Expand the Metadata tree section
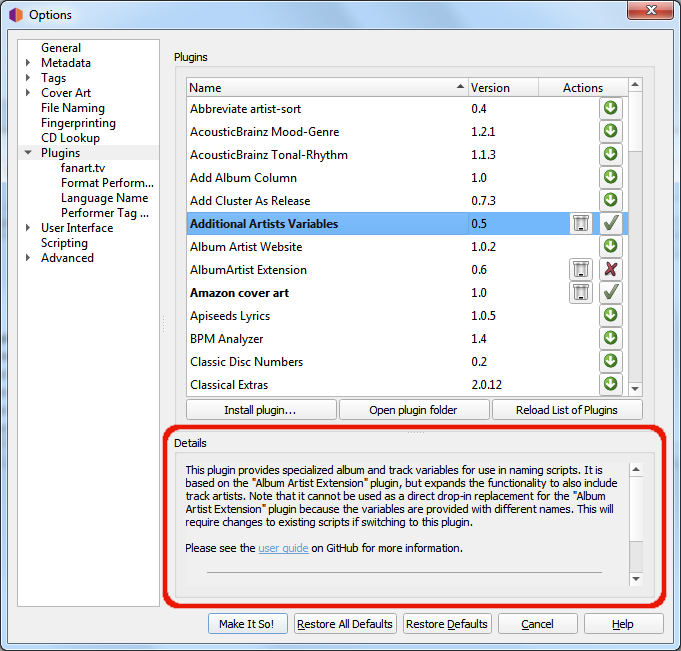Screen dimensions: 681x651 pyautogui.click(x=28, y=63)
